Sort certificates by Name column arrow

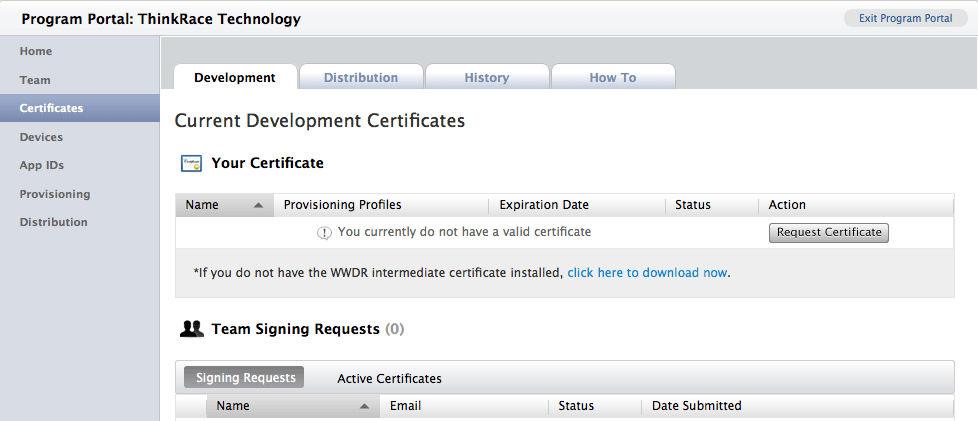click(259, 205)
